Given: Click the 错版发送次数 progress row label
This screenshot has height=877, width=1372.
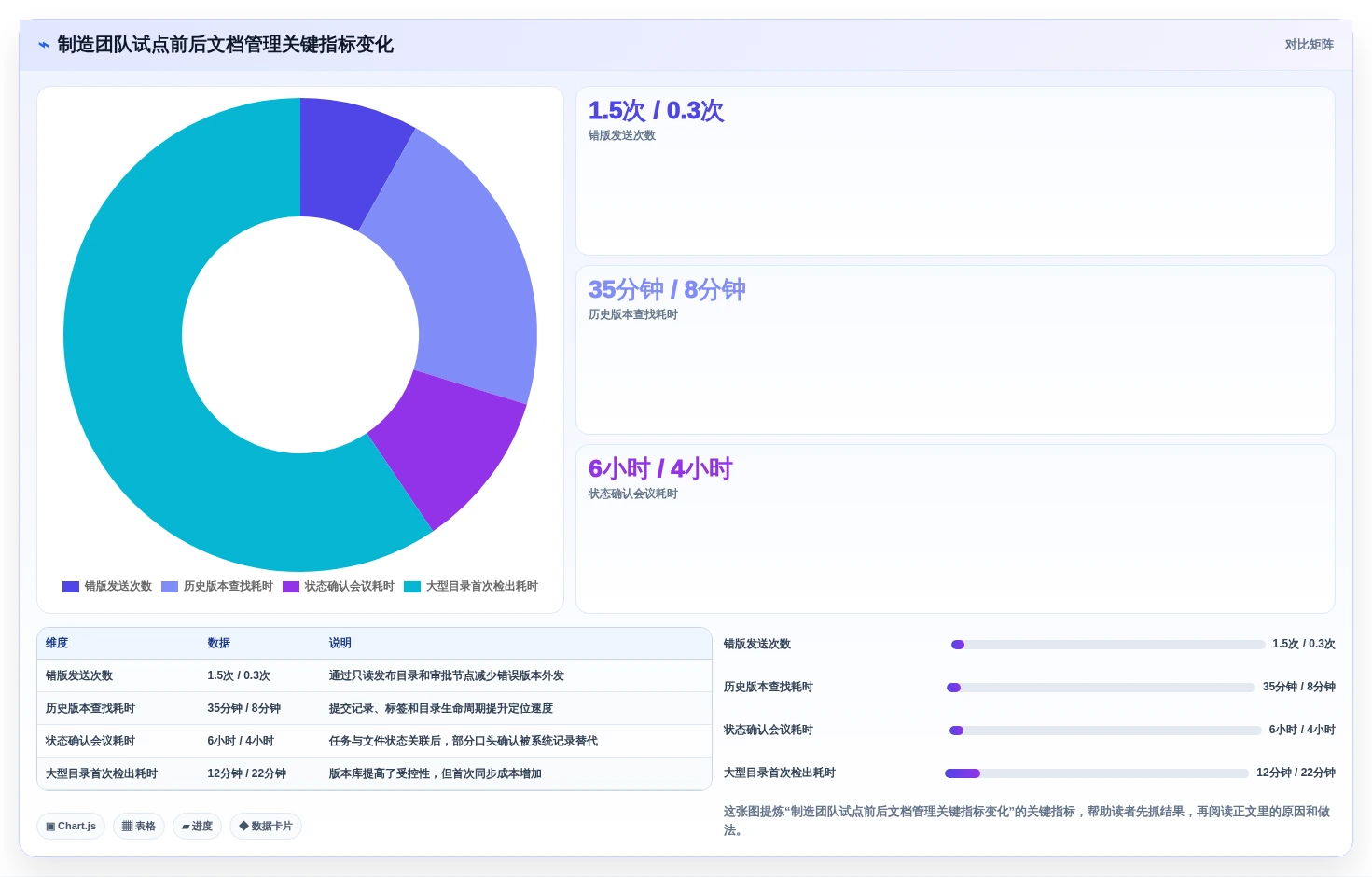Looking at the screenshot, I should point(757,644).
